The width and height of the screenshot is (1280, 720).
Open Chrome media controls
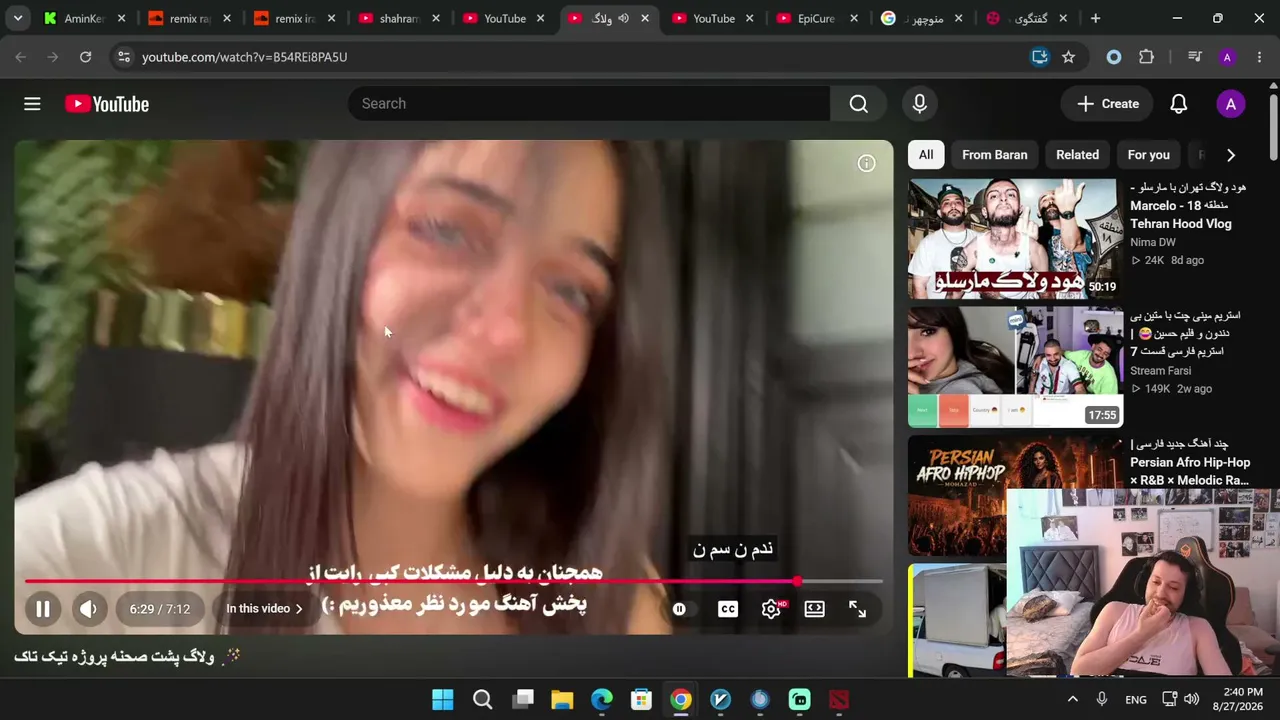[1194, 57]
